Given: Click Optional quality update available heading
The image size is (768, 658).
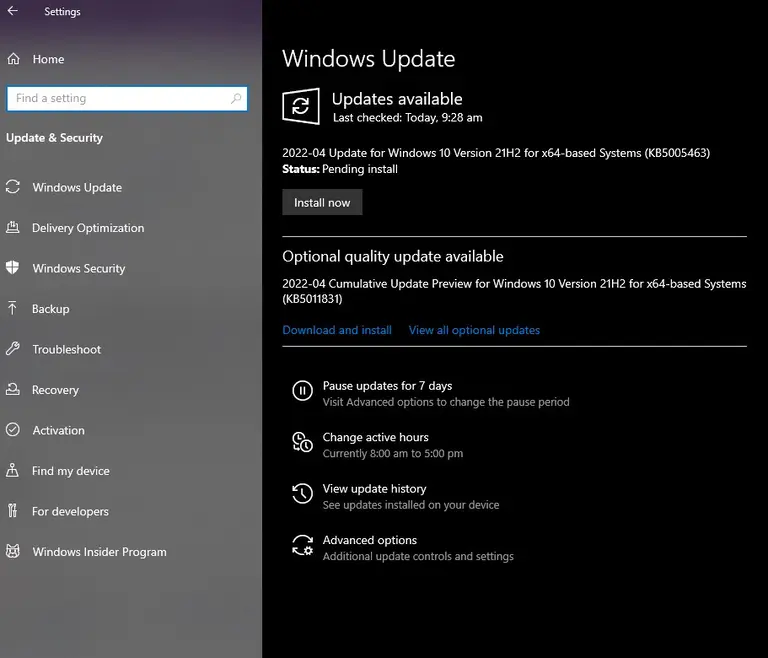Looking at the screenshot, I should click(392, 256).
